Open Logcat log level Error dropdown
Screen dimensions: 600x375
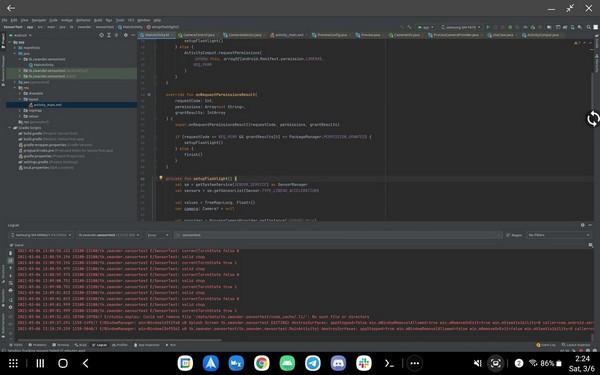tap(158, 235)
